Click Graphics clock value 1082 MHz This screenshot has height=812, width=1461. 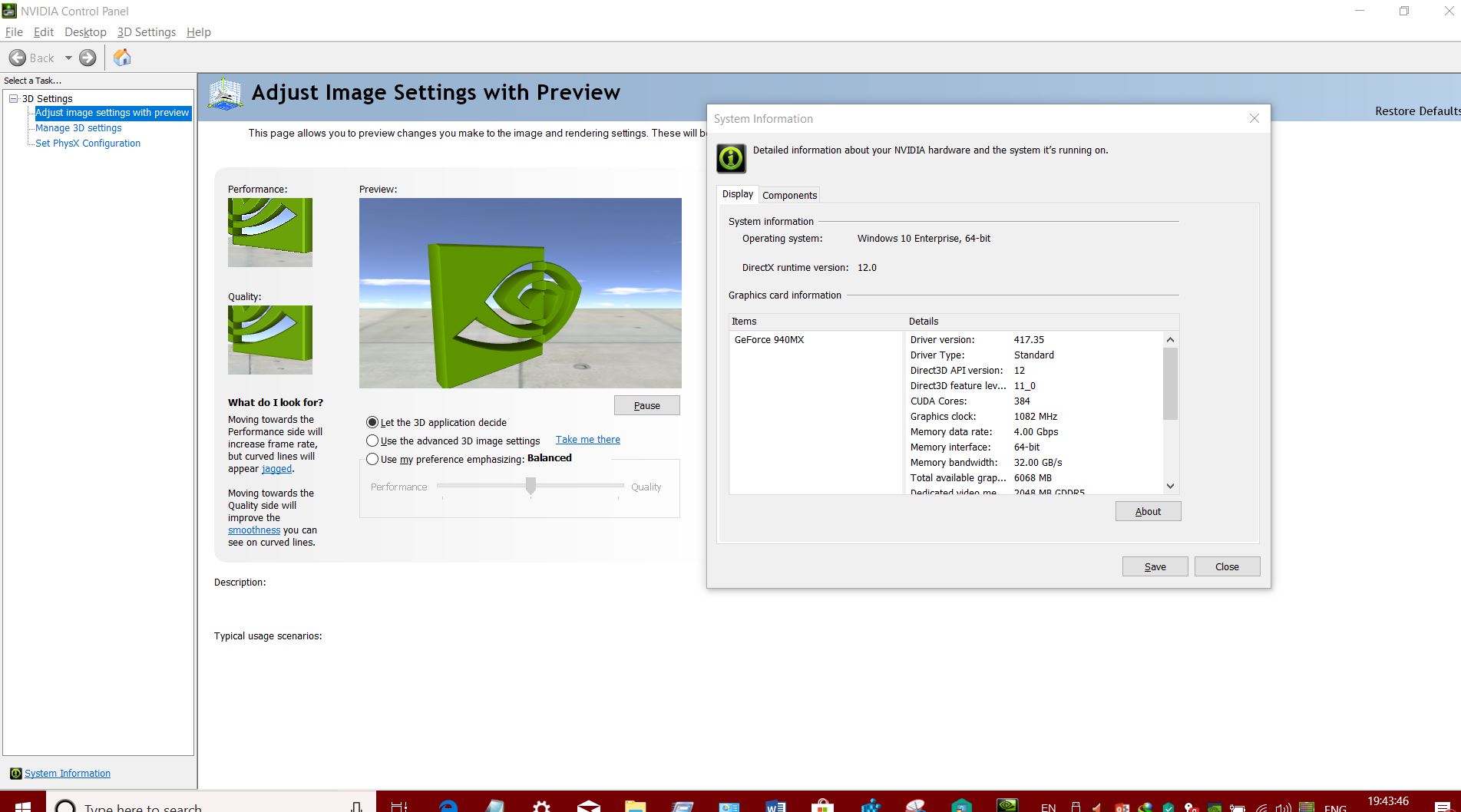point(1036,416)
